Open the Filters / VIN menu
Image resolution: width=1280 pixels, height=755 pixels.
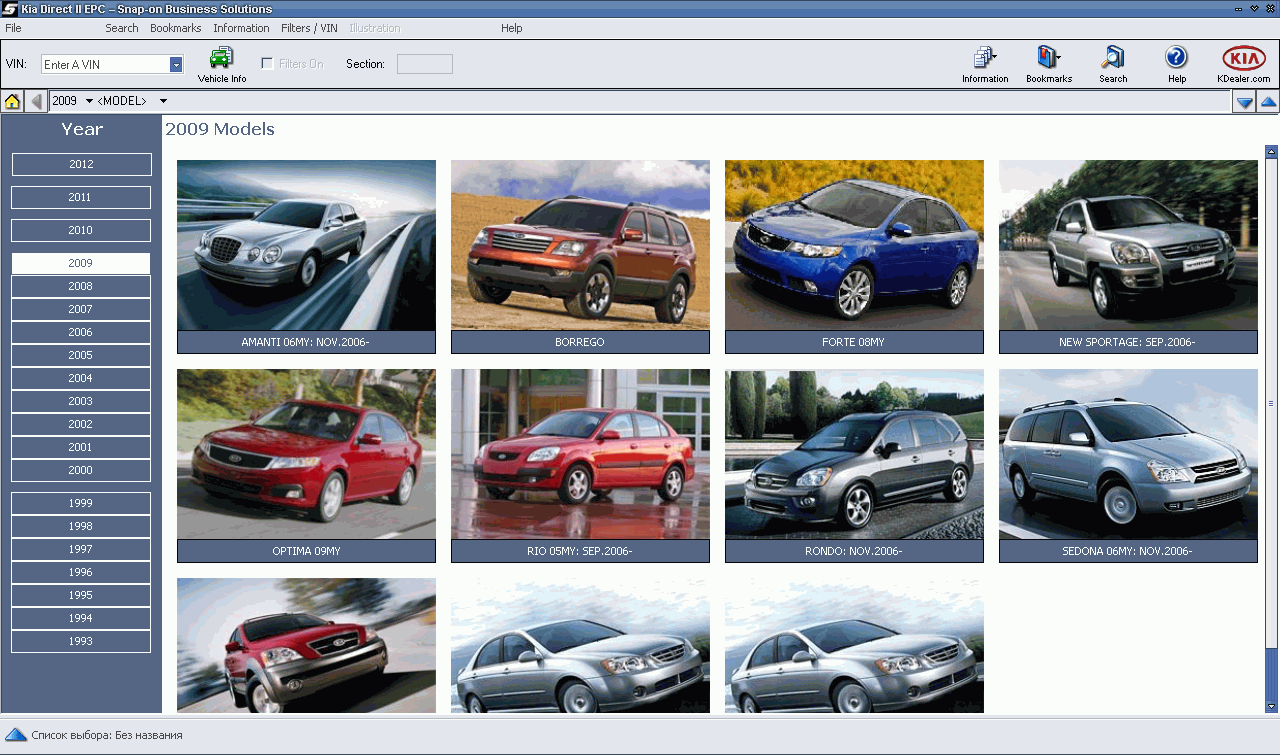coord(309,28)
